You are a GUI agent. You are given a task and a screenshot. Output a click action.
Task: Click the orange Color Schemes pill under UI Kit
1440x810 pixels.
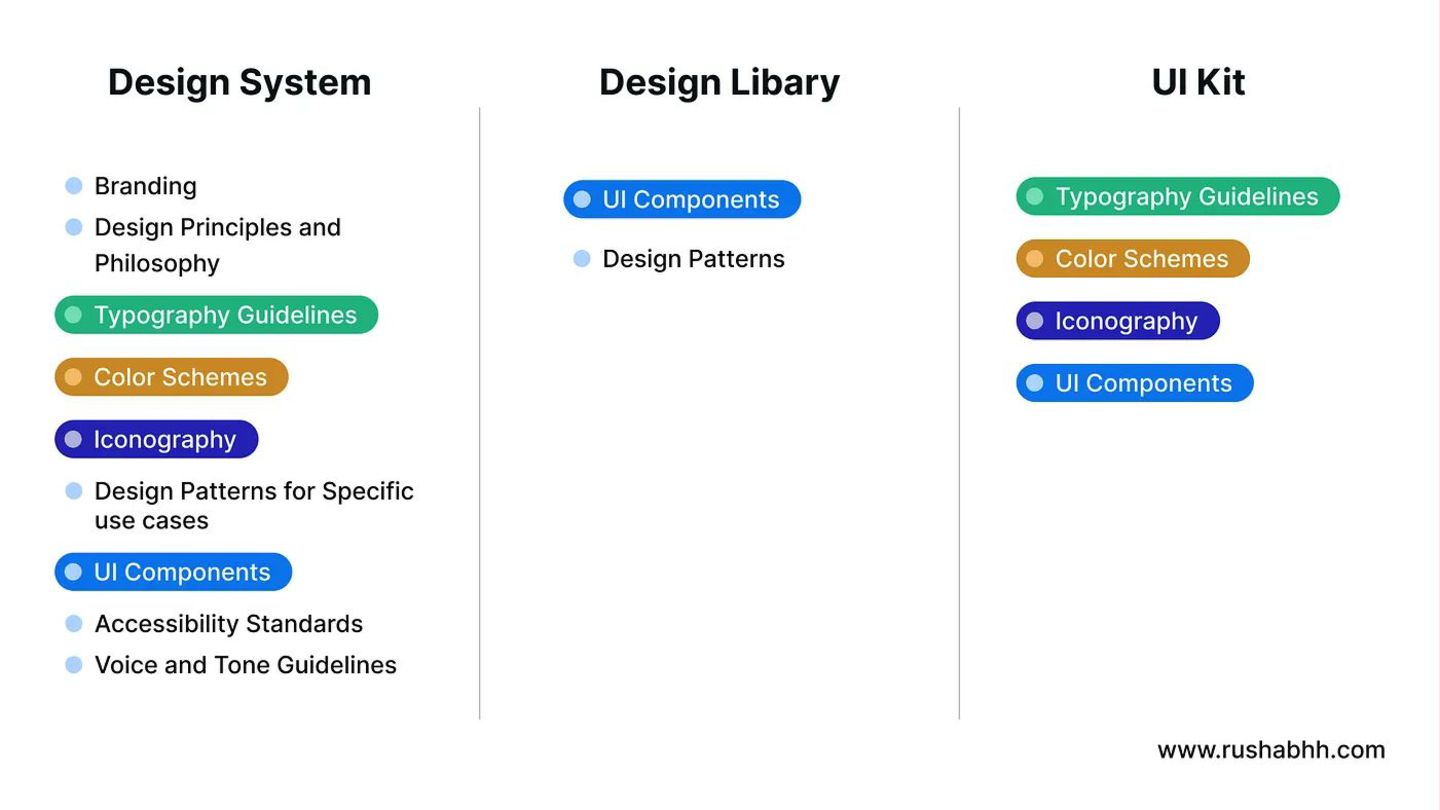pos(1132,259)
